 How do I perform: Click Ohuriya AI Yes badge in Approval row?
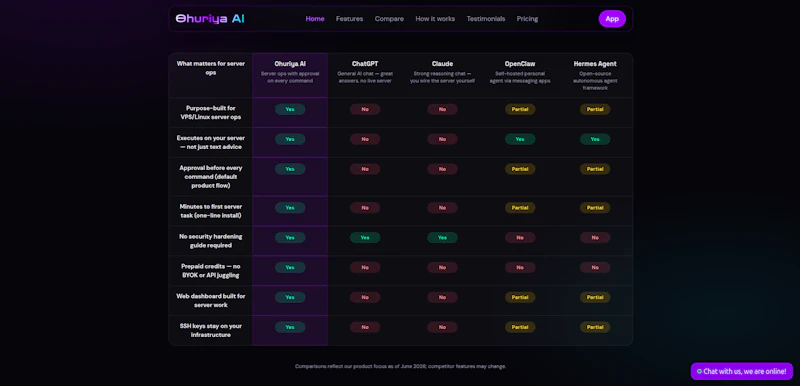[x=290, y=169]
